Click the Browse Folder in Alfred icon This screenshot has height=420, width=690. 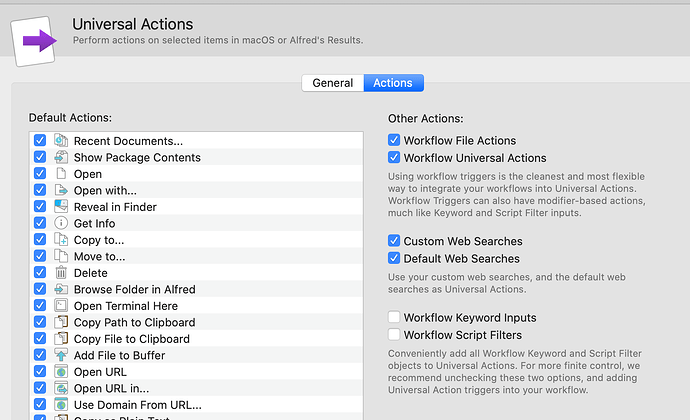click(x=61, y=289)
